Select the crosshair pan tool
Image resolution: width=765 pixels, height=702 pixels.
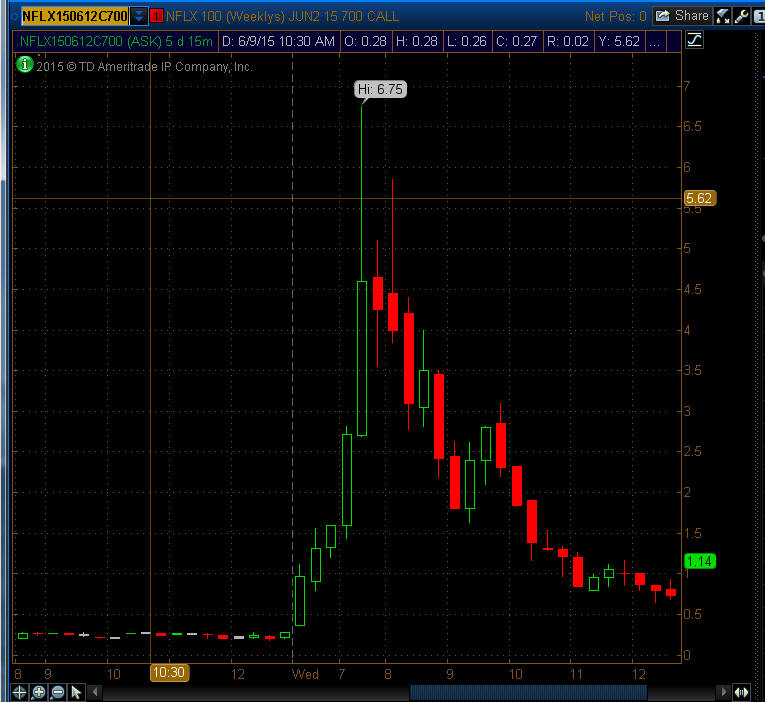tap(19, 691)
